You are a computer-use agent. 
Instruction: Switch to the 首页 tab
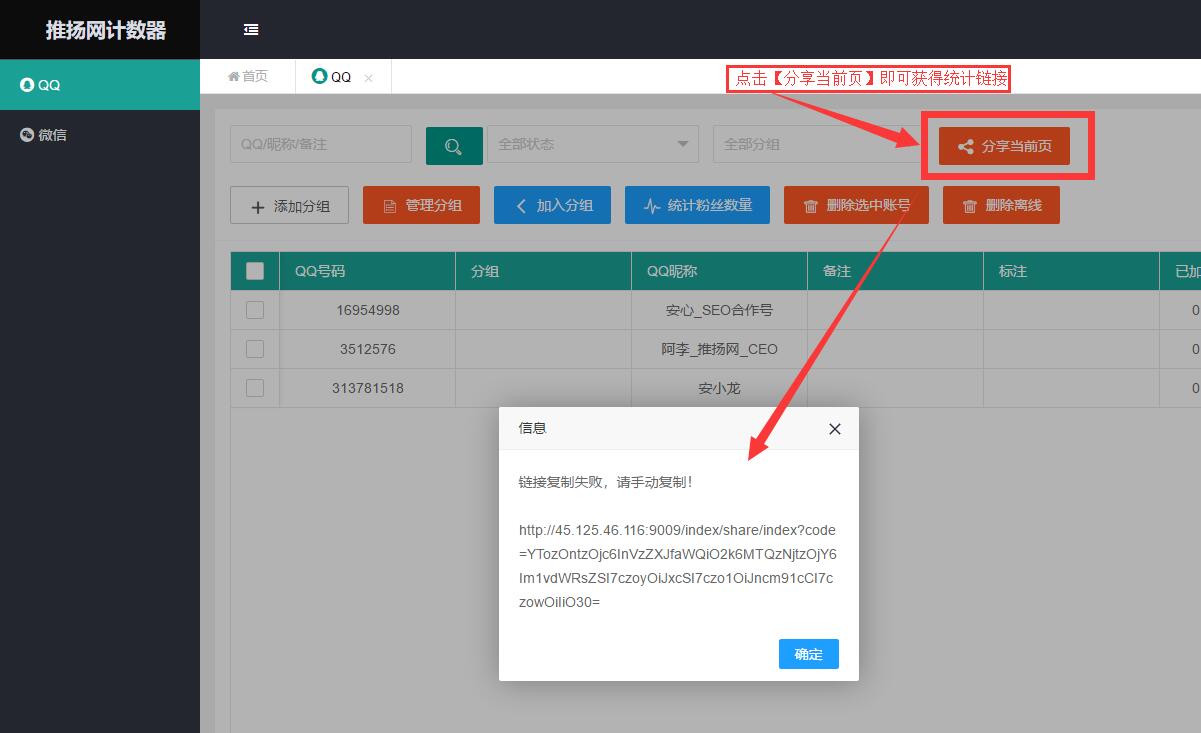point(248,77)
